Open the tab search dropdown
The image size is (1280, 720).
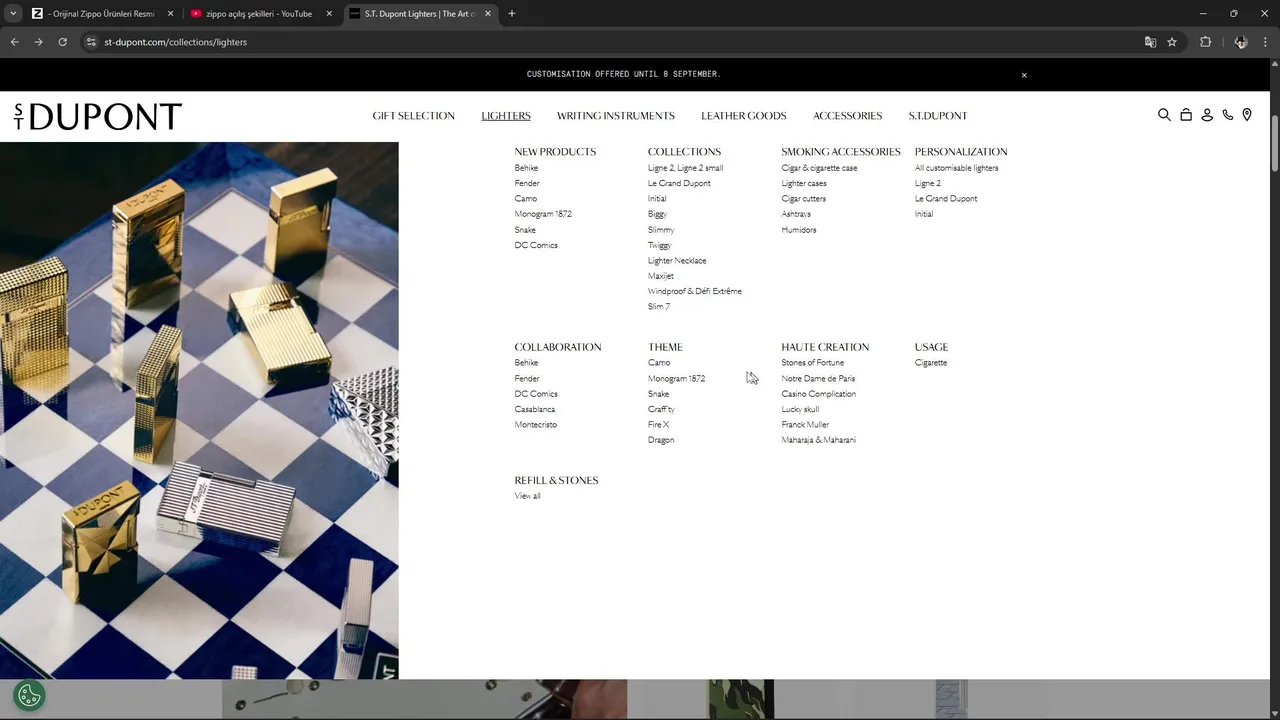(13, 14)
